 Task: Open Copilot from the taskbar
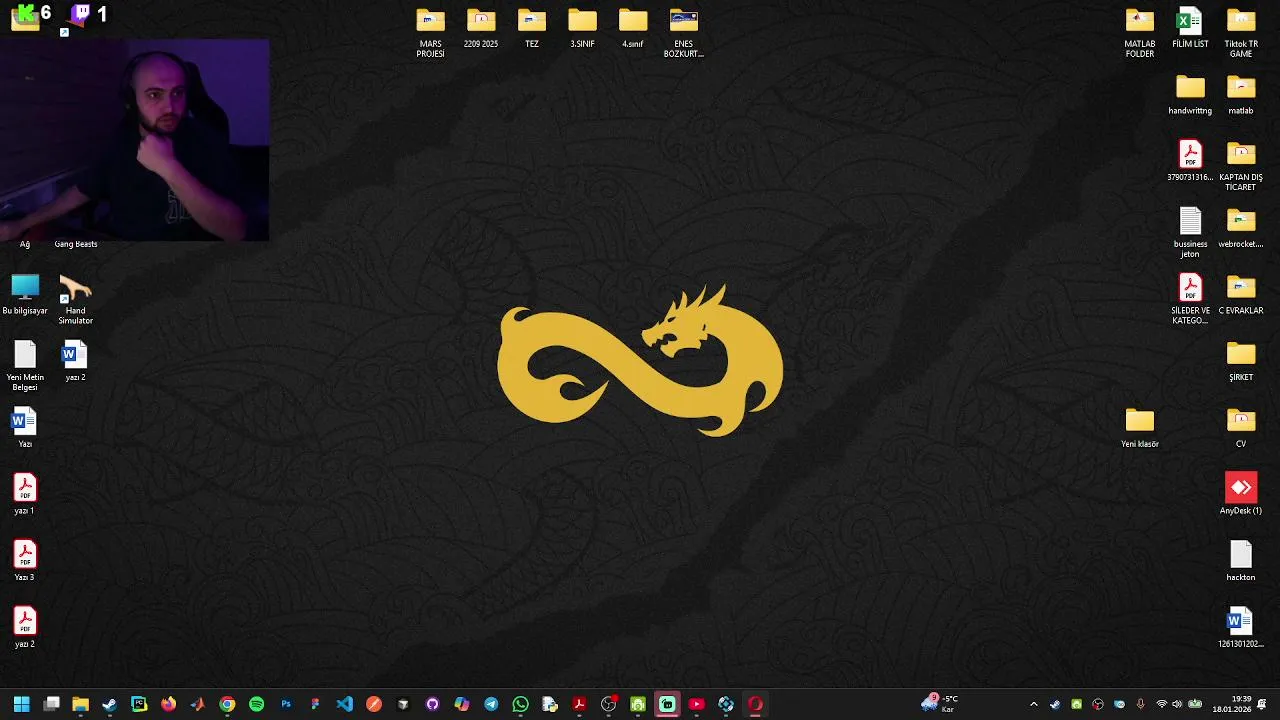tap(462, 704)
